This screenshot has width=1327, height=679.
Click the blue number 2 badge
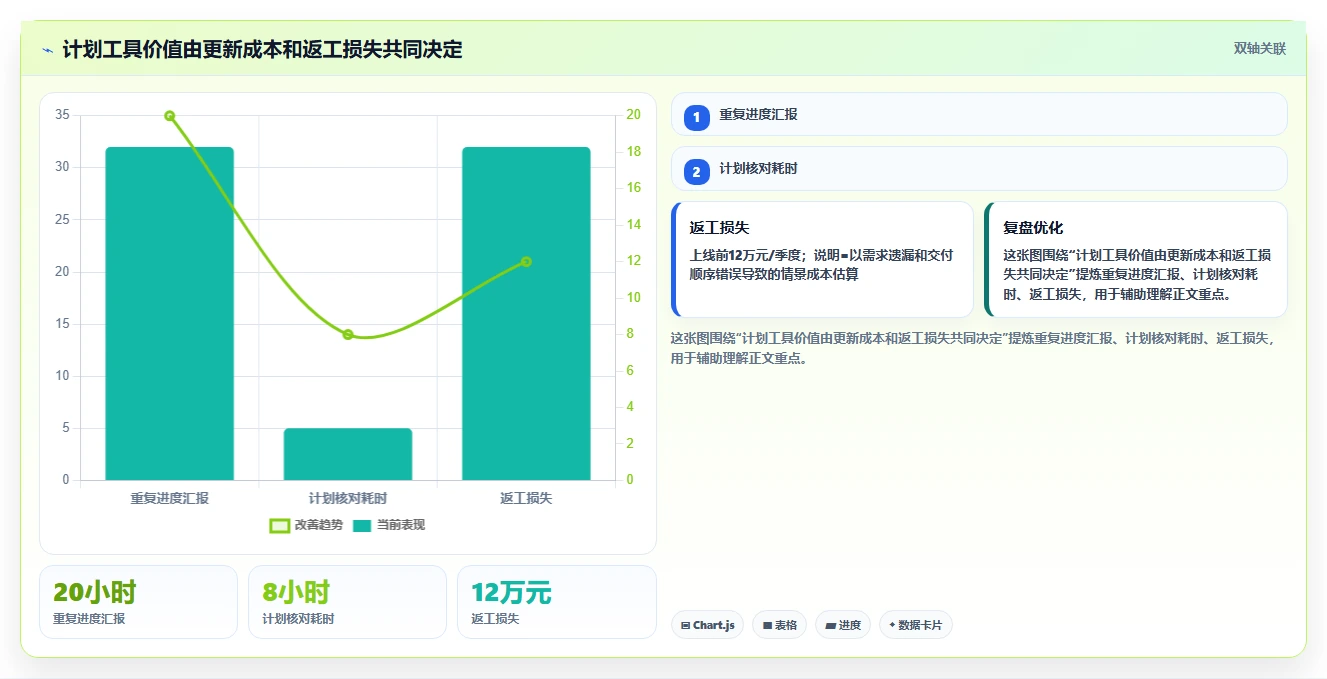click(696, 172)
